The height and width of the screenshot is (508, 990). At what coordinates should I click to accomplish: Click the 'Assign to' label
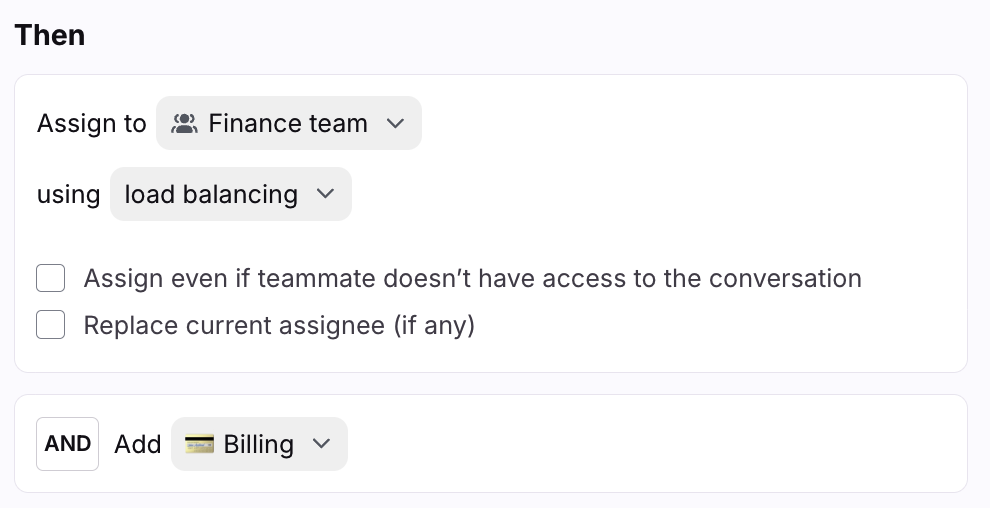(91, 124)
